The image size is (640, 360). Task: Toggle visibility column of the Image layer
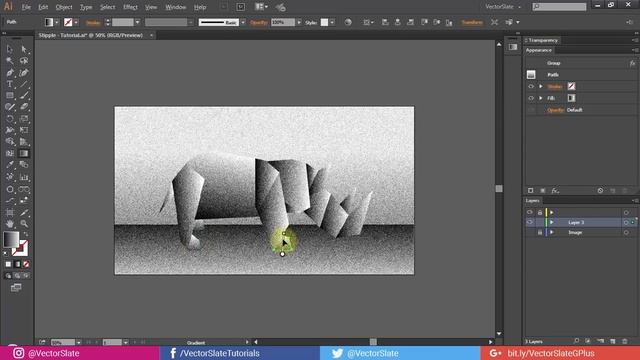529,233
